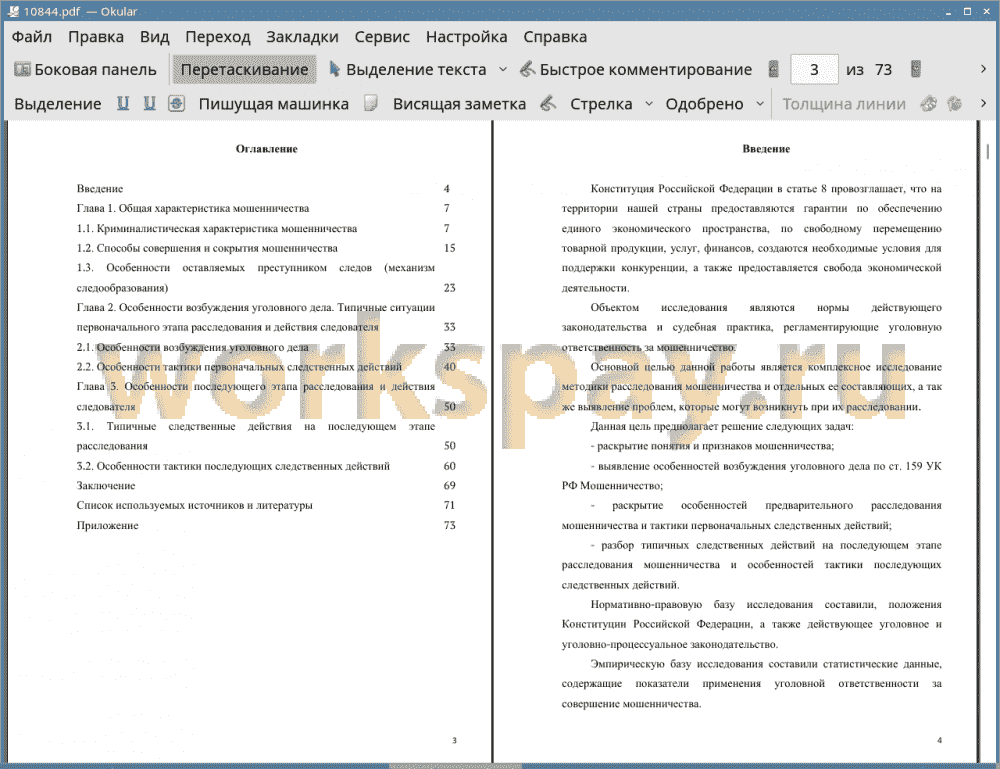
Task: Open the Сервис menu
Action: click(382, 37)
